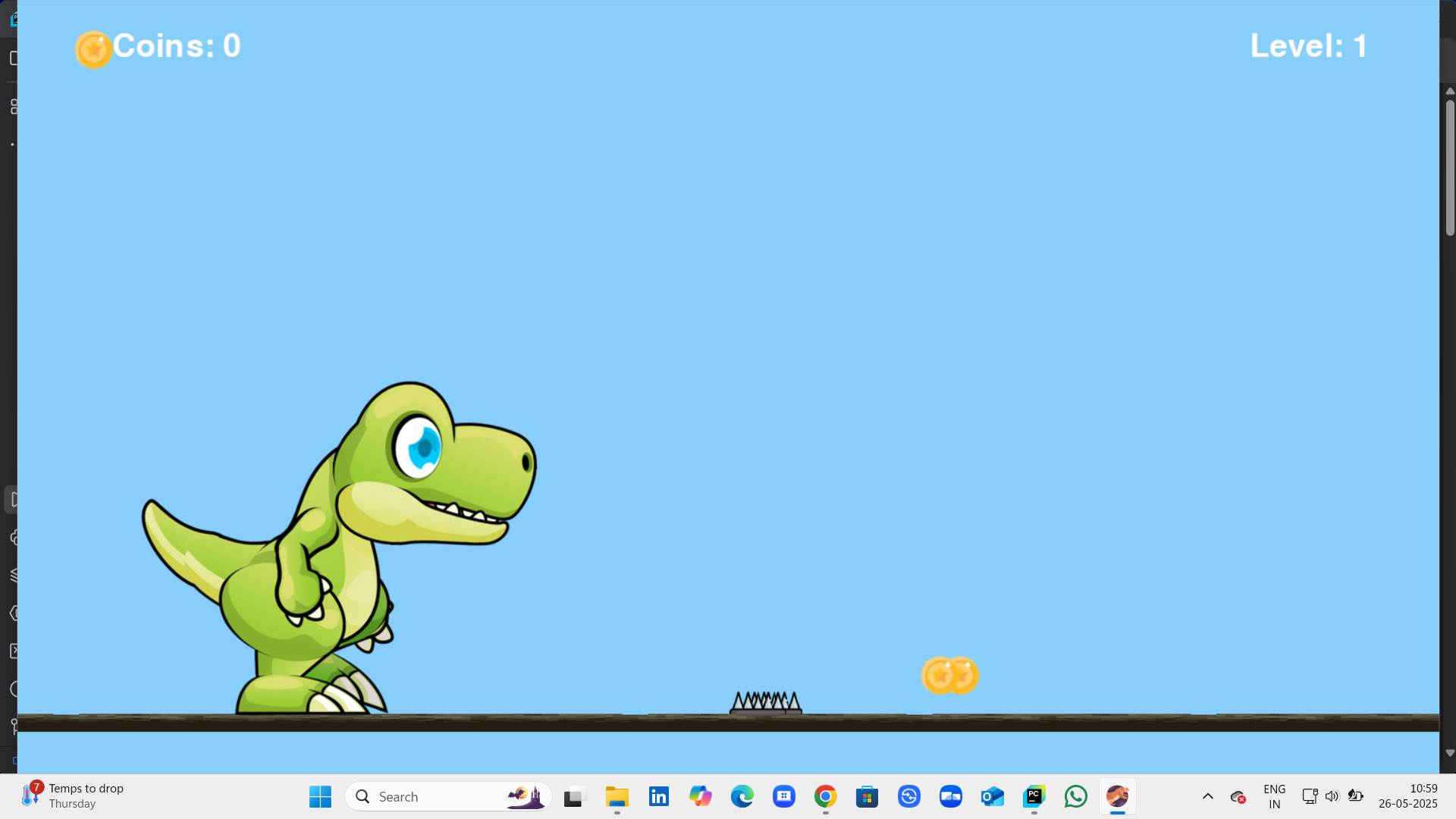Open Google Chrome from the taskbar
1456x819 pixels.
[825, 796]
